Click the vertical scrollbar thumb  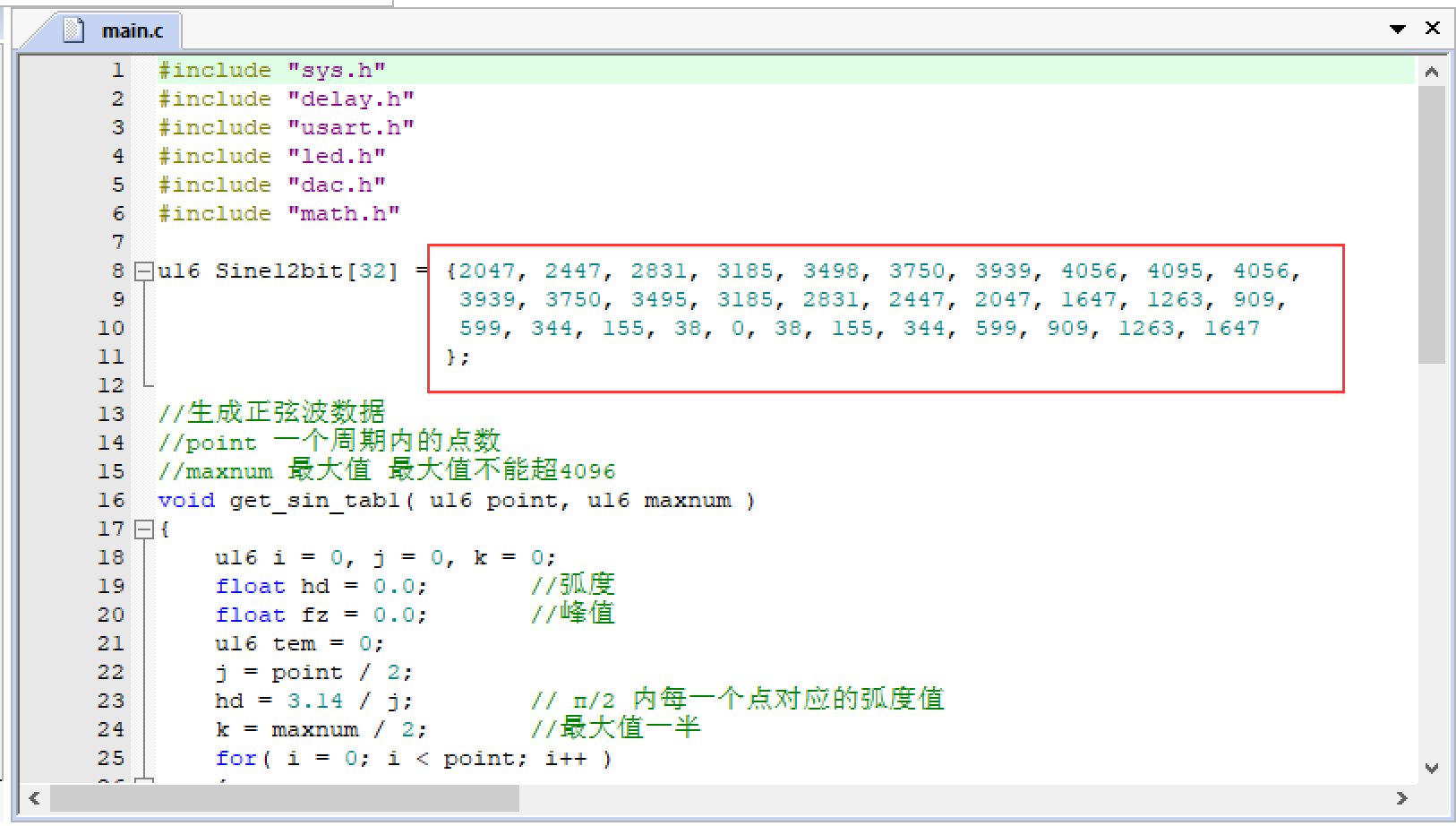tap(1432, 224)
